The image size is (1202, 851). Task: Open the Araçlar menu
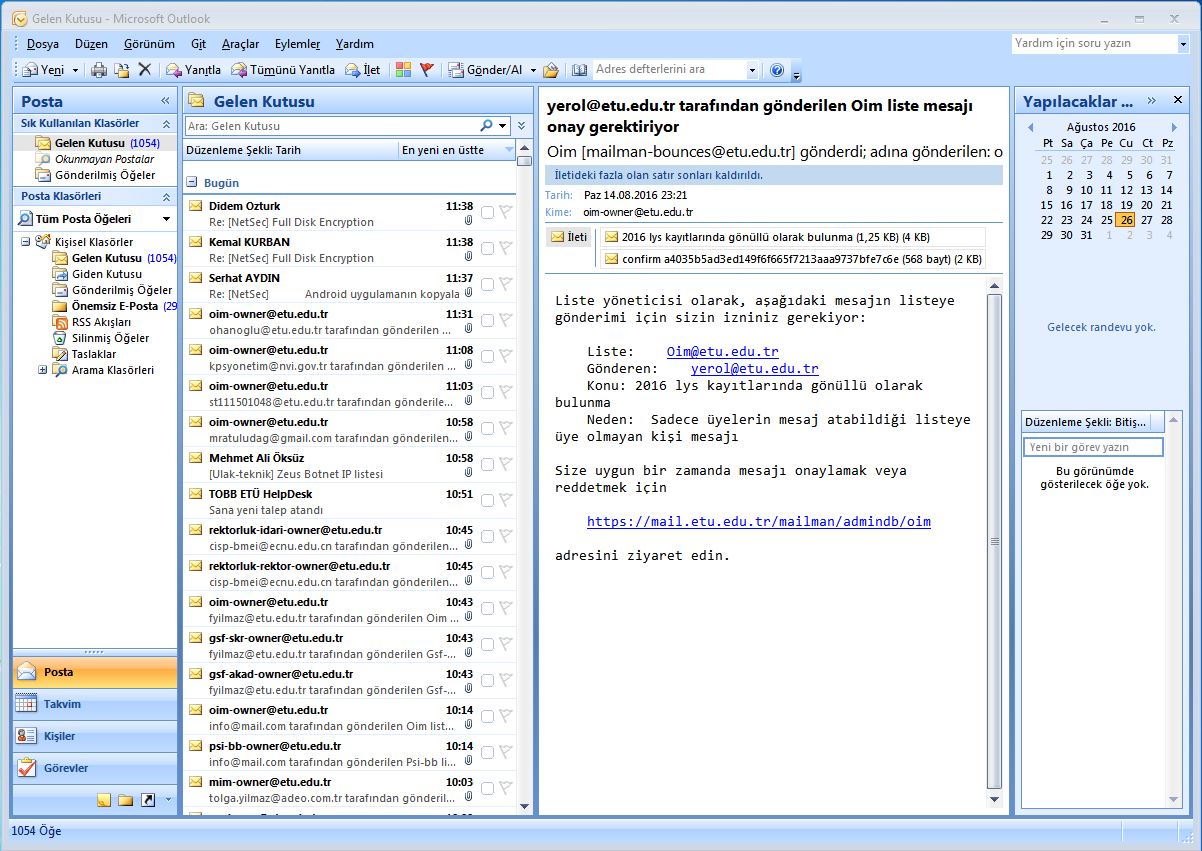click(x=240, y=44)
